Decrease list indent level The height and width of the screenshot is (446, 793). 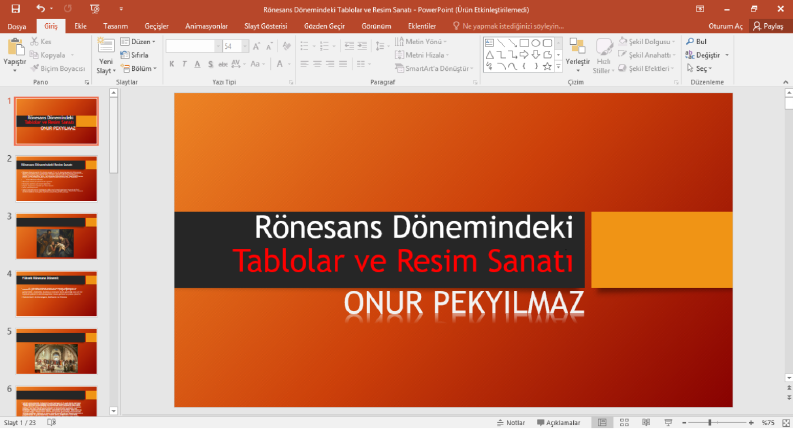349,46
